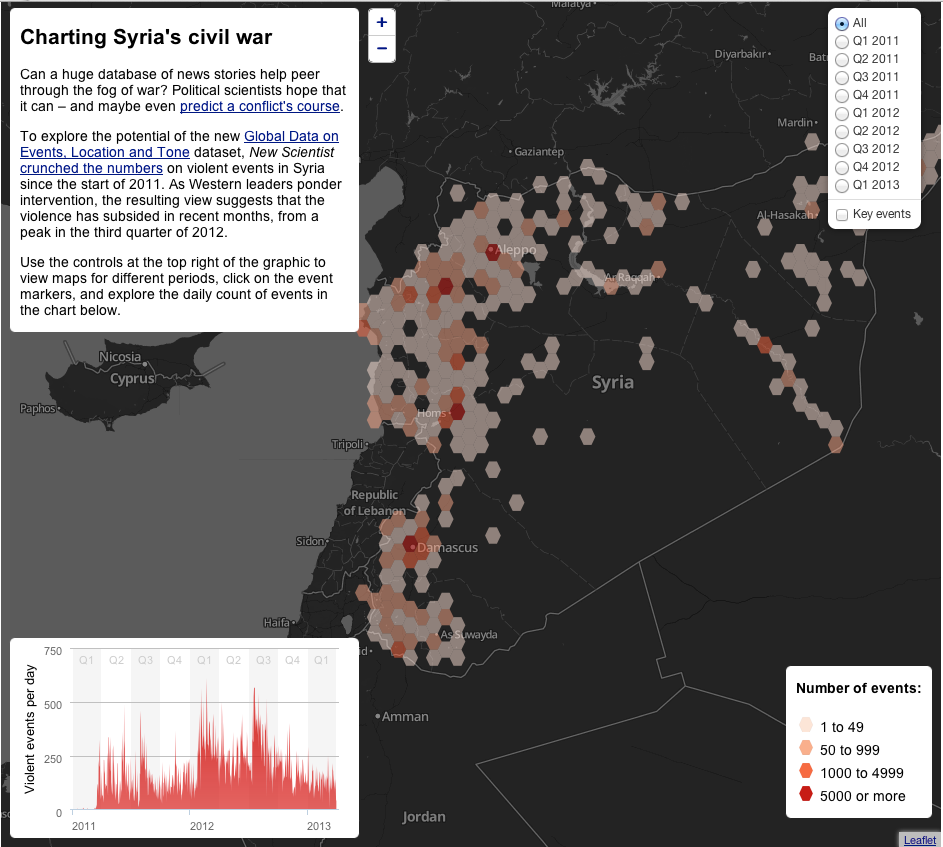Click the '5000 or more' legend hexagon
This screenshot has width=943, height=847.
(x=806, y=796)
